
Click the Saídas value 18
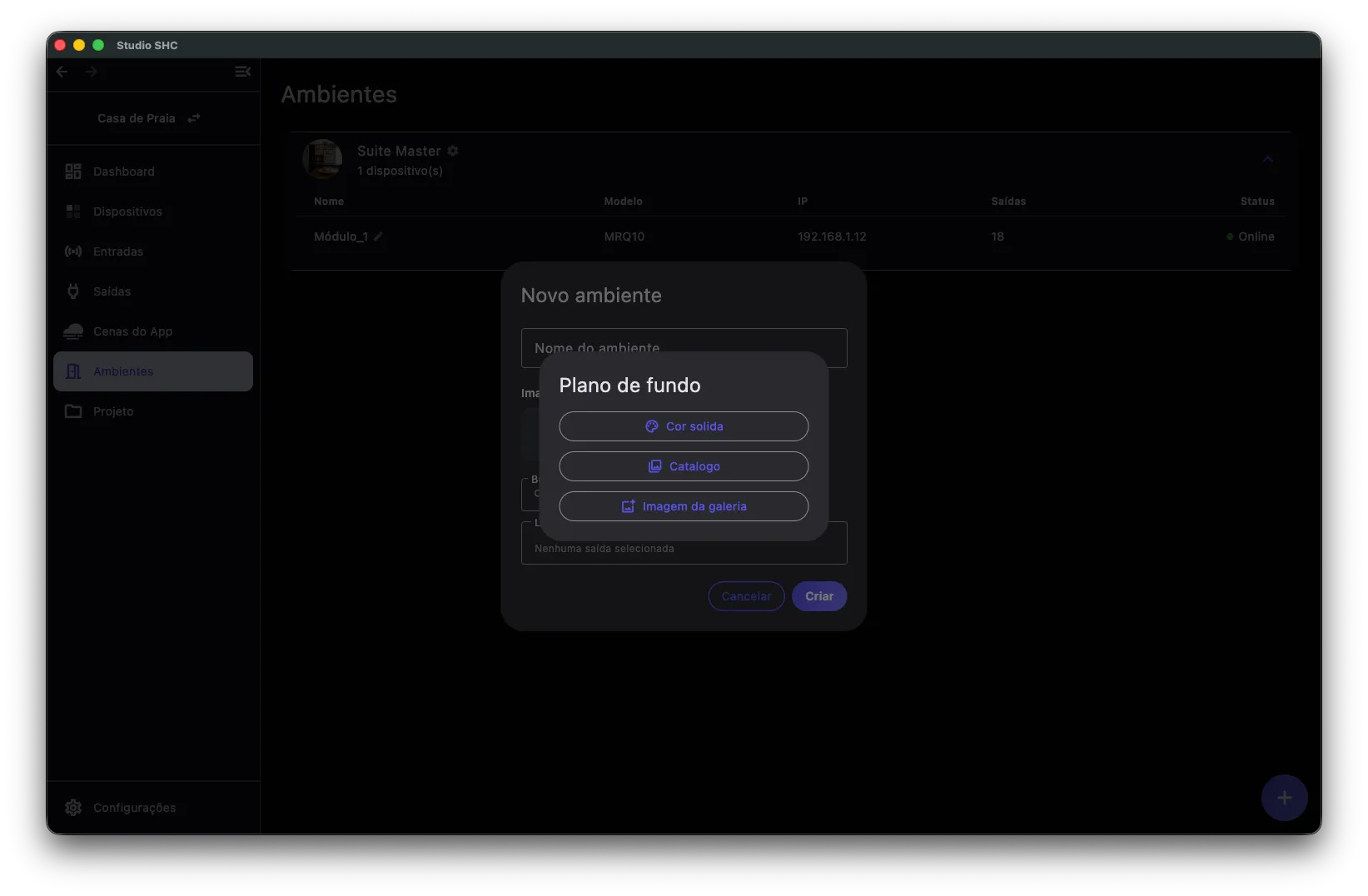[997, 236]
